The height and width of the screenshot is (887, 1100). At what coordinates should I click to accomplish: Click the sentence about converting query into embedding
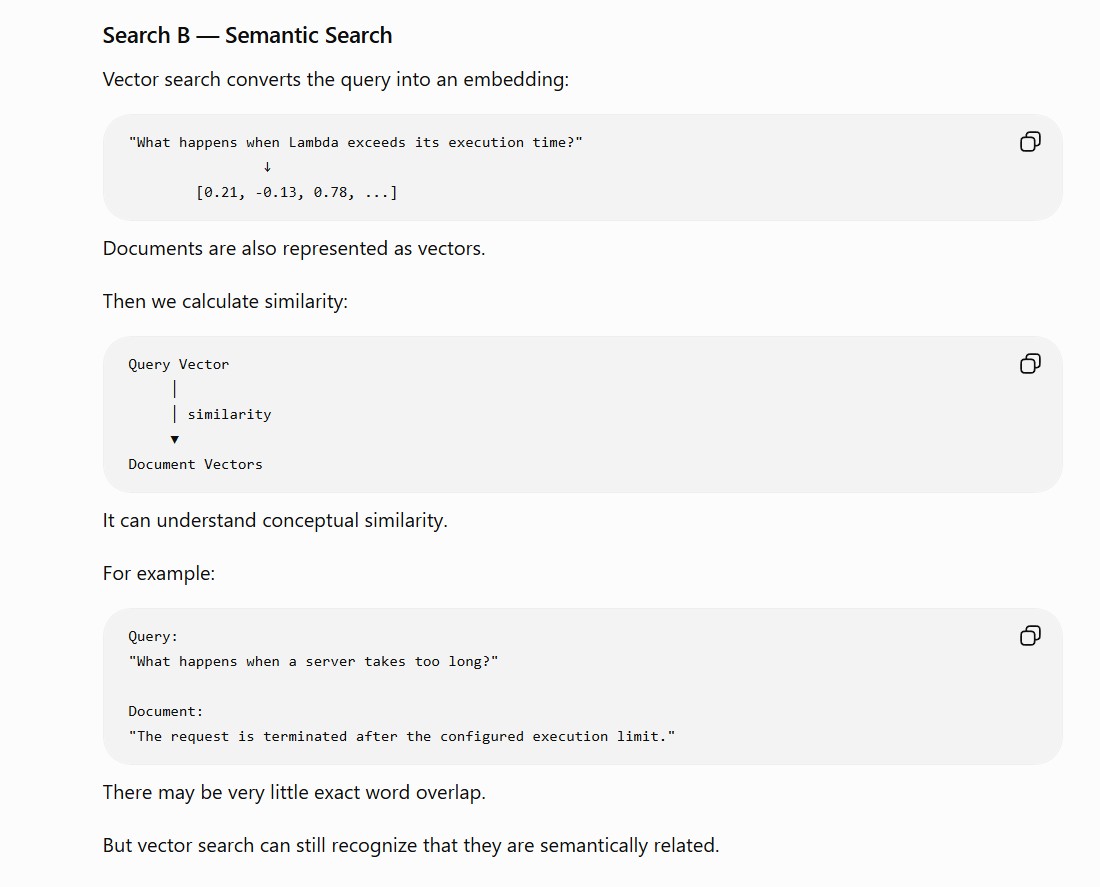click(x=335, y=79)
